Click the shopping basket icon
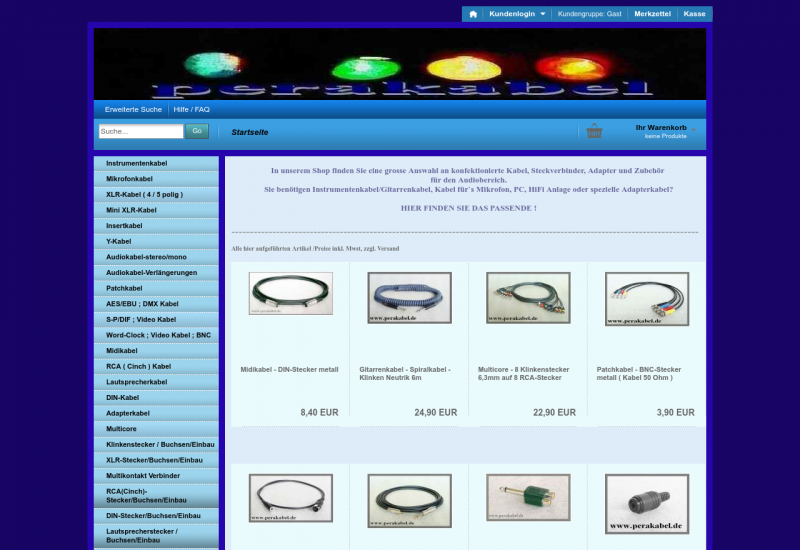This screenshot has width=800, height=550. coord(595,131)
